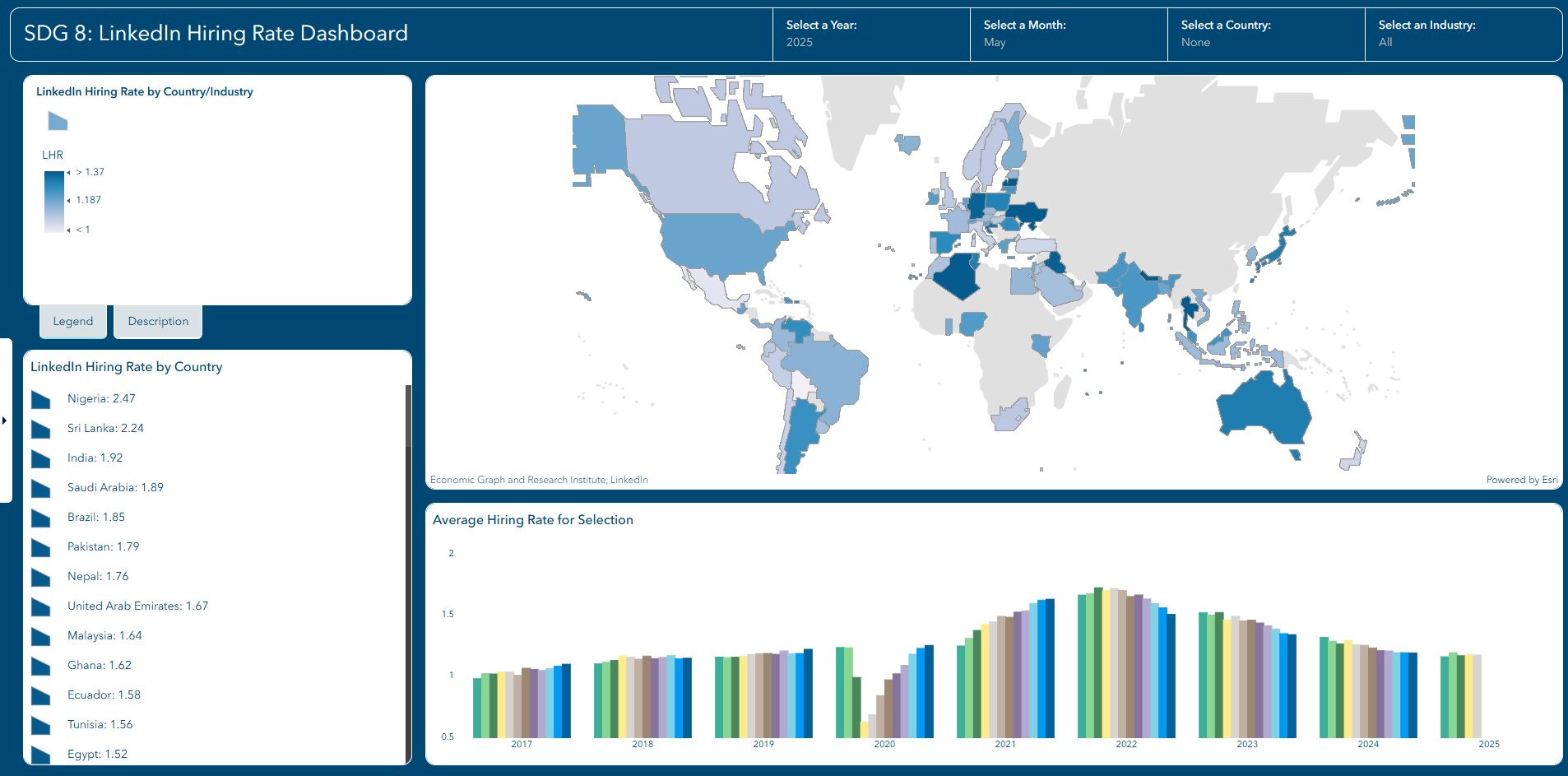Click the flag icon beside Nigeria: 2.47
Image resolution: width=1568 pixels, height=776 pixels.
point(41,400)
